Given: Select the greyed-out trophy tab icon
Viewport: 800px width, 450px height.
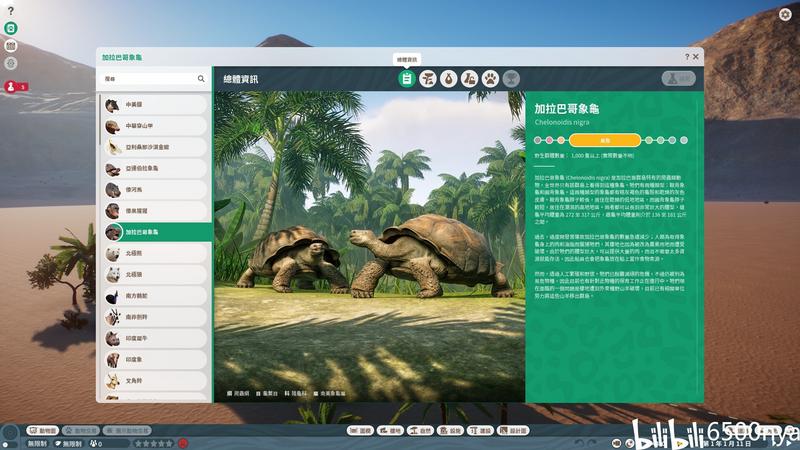Looking at the screenshot, I should (x=511, y=79).
